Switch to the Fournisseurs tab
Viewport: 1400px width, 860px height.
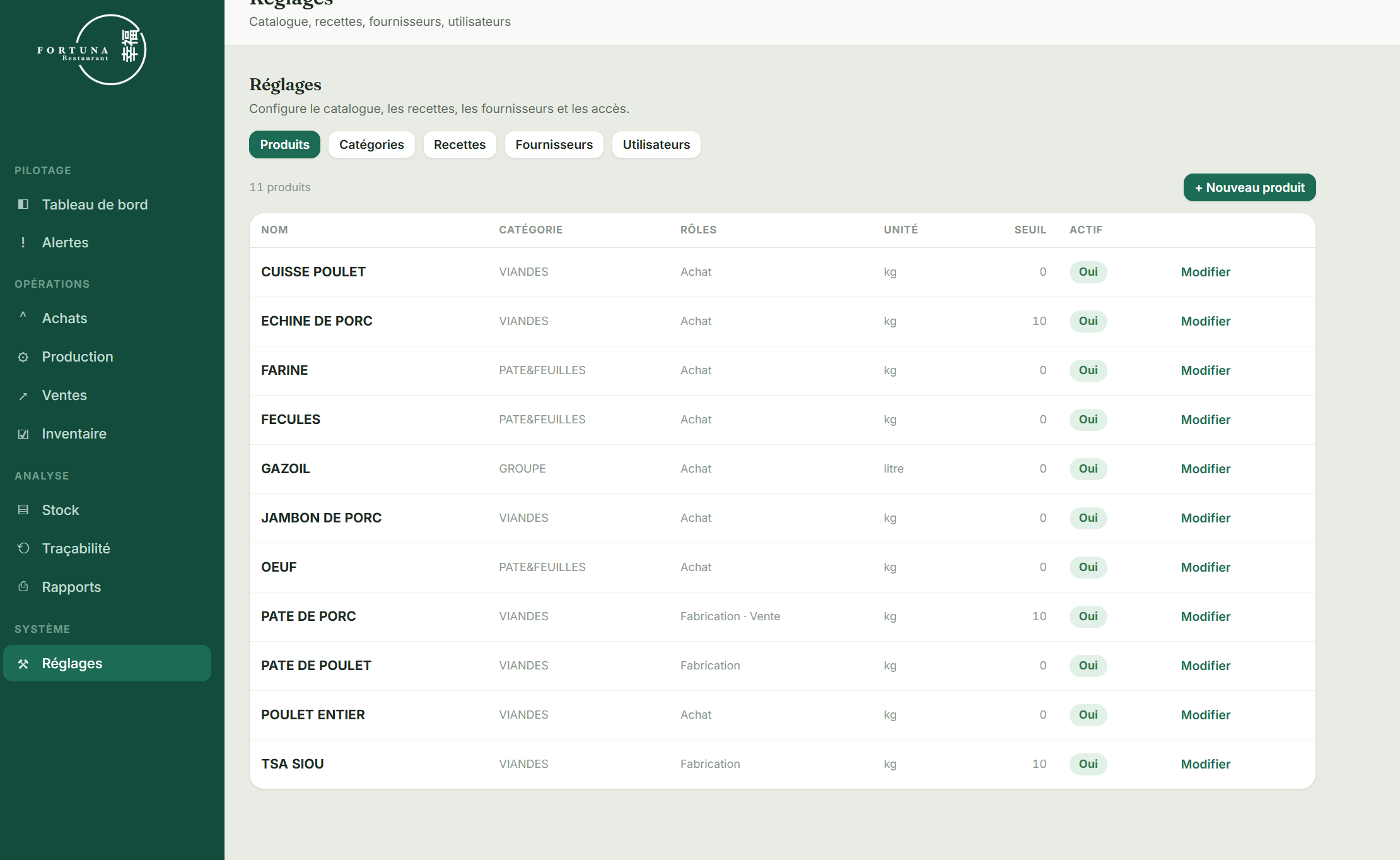pyautogui.click(x=554, y=144)
